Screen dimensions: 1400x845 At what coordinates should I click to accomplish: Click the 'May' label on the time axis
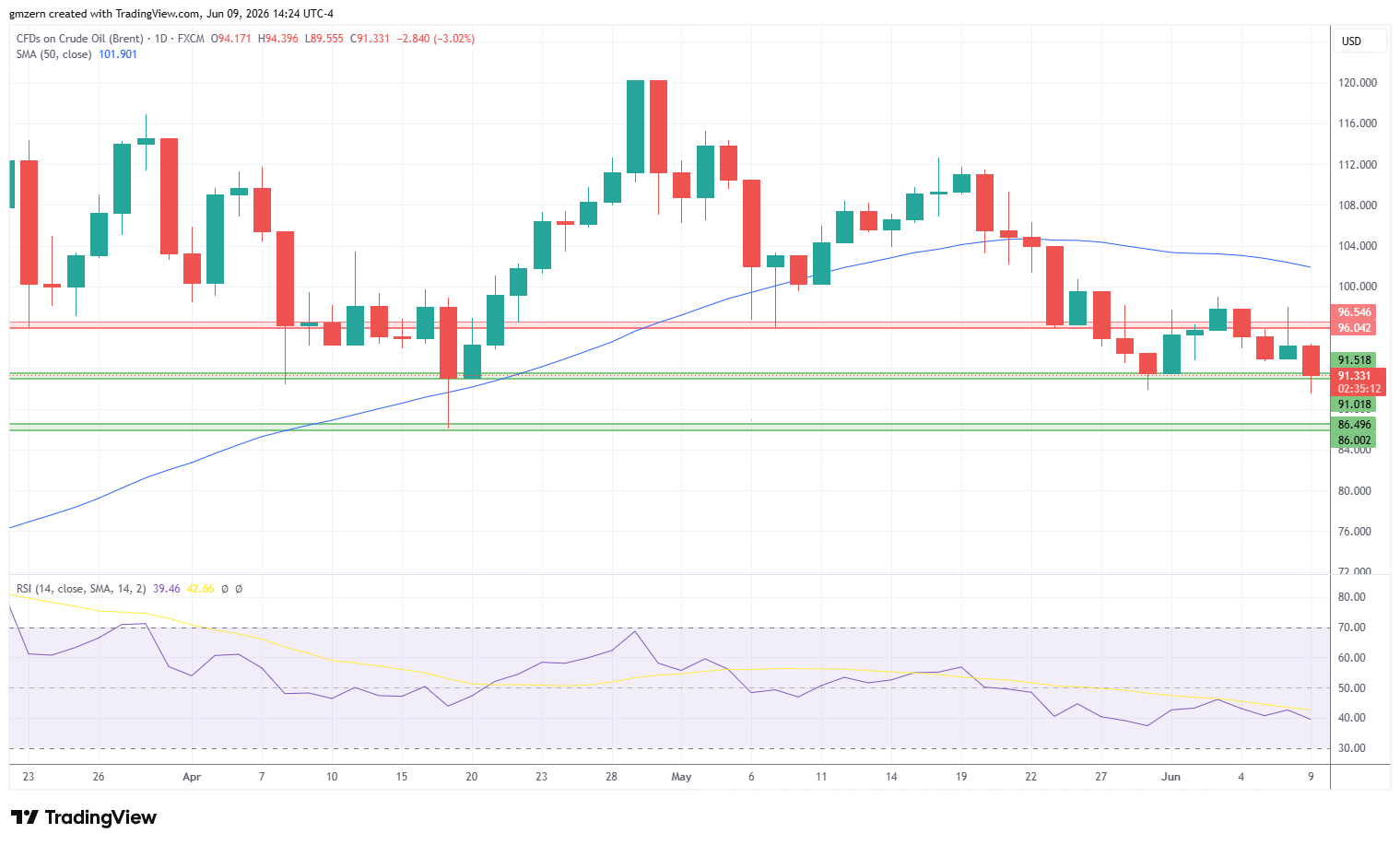click(681, 777)
